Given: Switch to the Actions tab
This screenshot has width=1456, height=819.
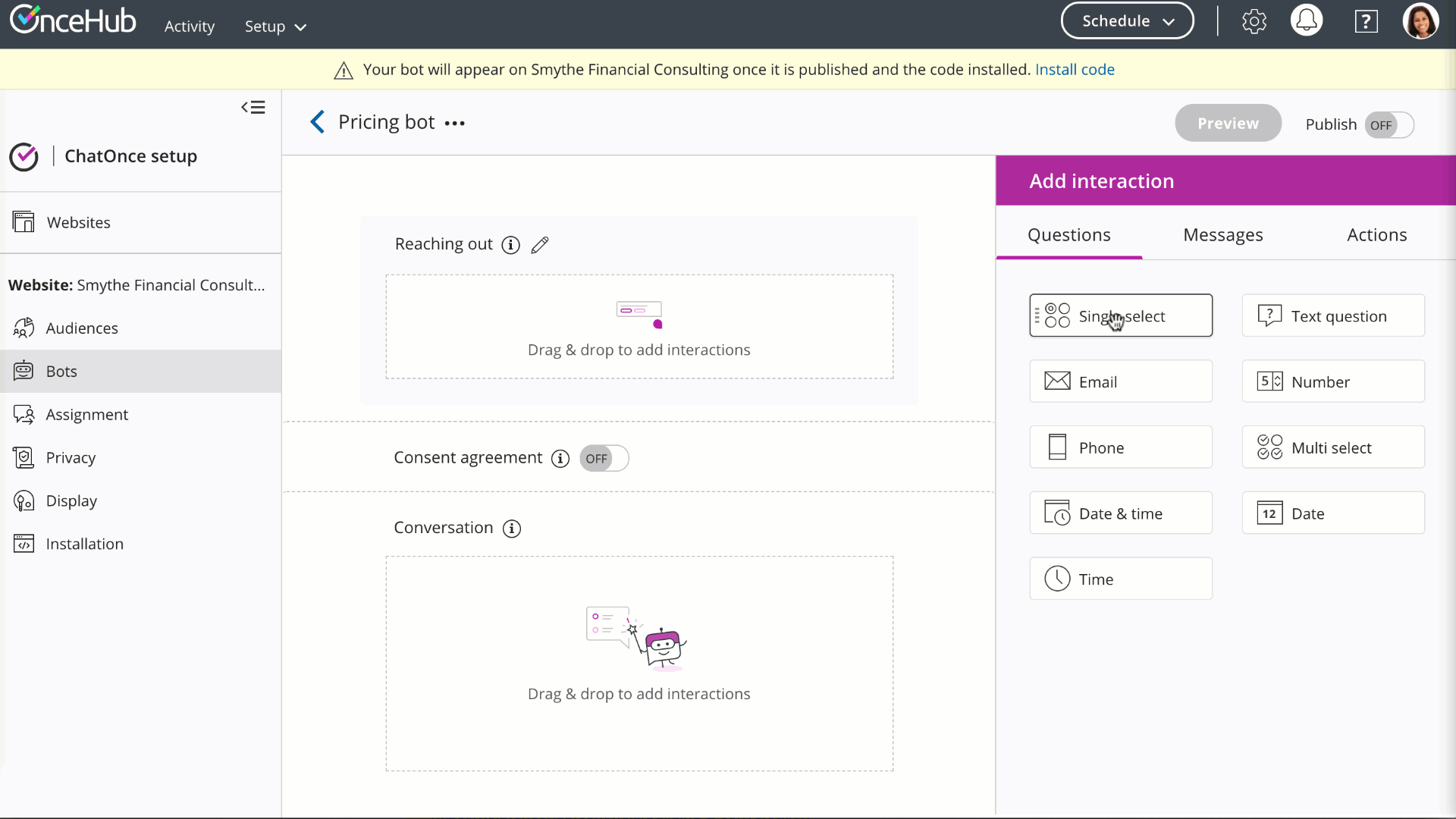Looking at the screenshot, I should pyautogui.click(x=1376, y=235).
